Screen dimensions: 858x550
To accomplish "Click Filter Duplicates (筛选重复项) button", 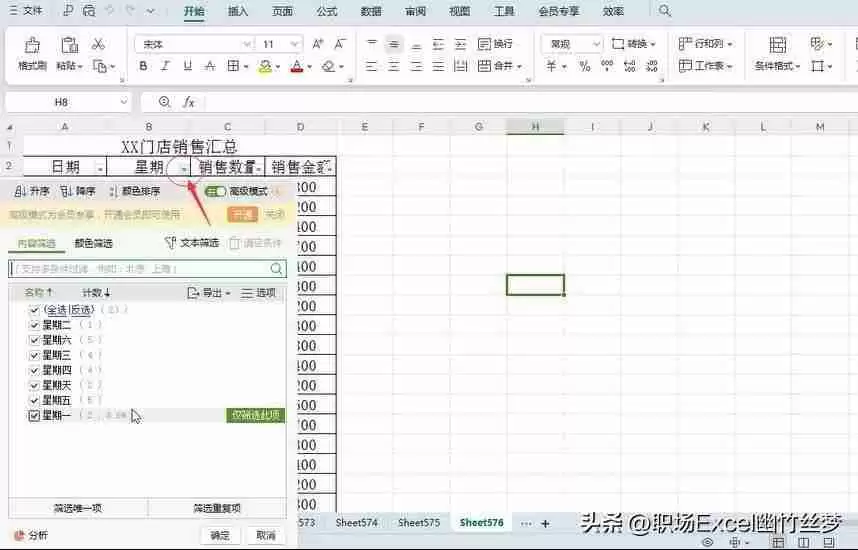I will [217, 508].
